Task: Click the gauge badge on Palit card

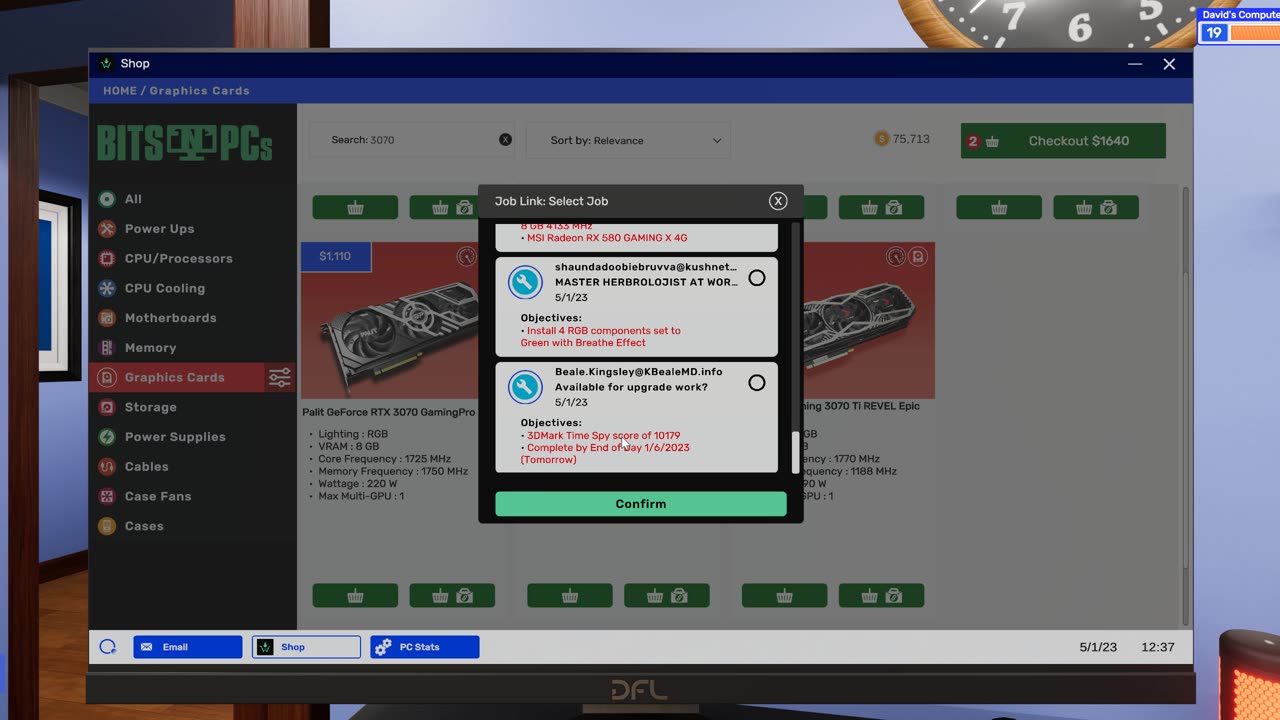Action: (466, 257)
